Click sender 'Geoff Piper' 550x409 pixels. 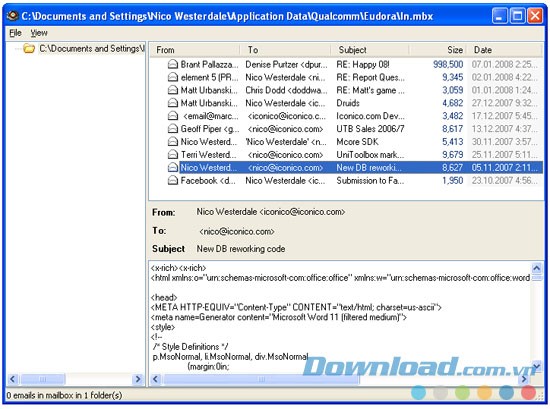click(x=209, y=129)
